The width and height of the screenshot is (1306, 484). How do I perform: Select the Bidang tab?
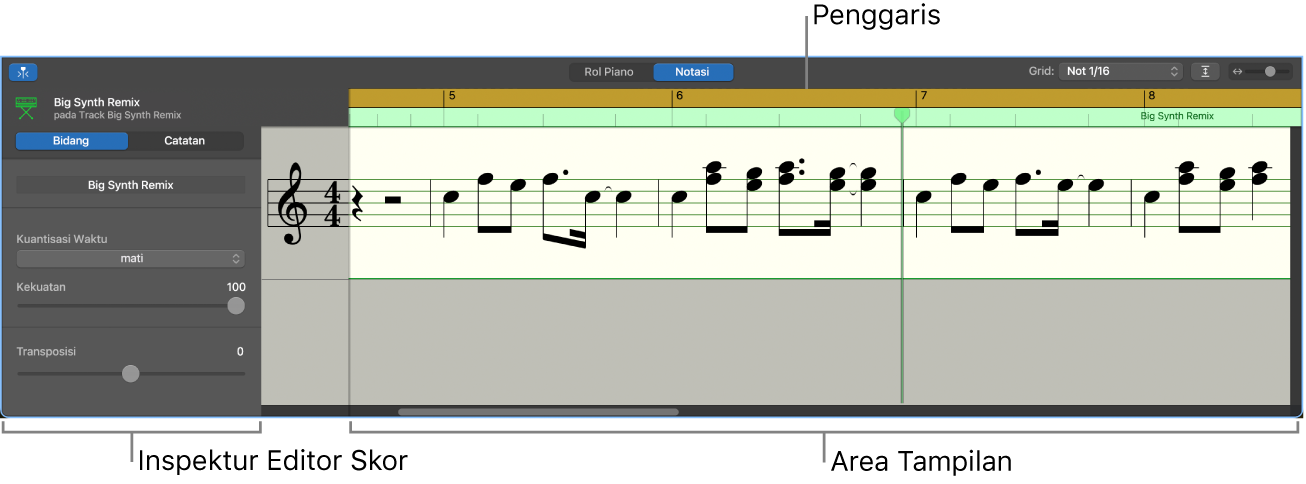point(71,141)
